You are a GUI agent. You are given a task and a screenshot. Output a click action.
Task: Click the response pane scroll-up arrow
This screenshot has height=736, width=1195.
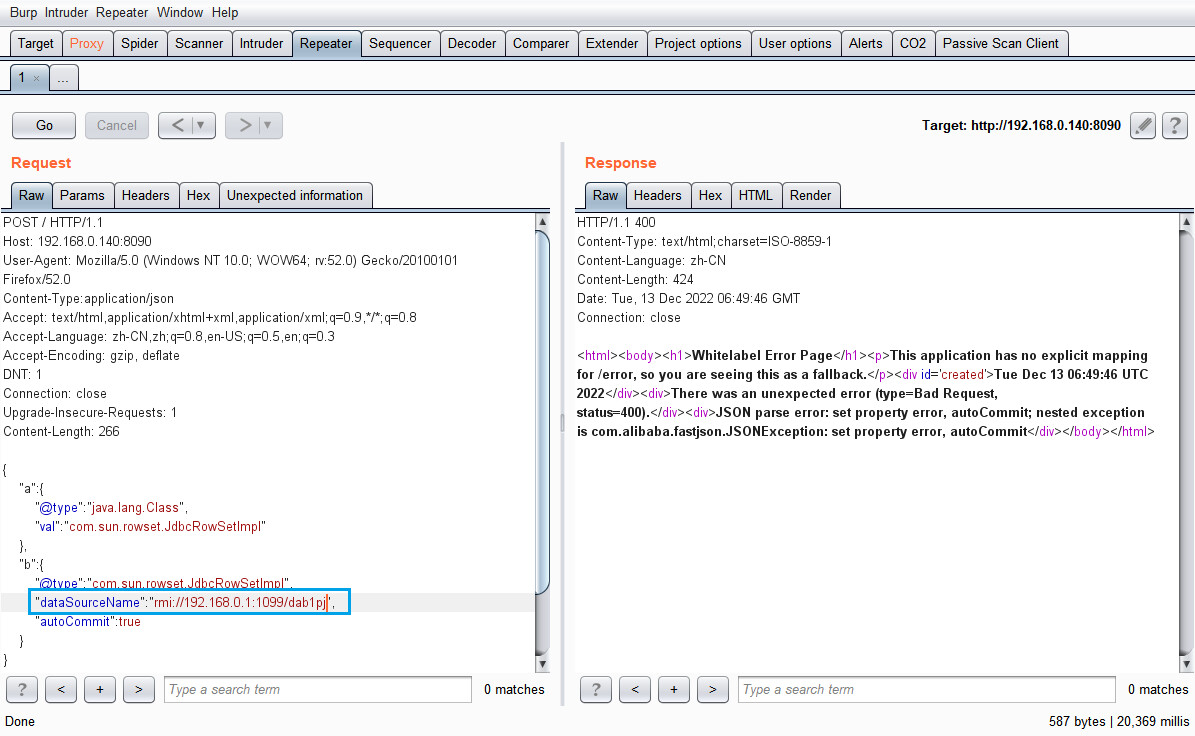point(1186,222)
